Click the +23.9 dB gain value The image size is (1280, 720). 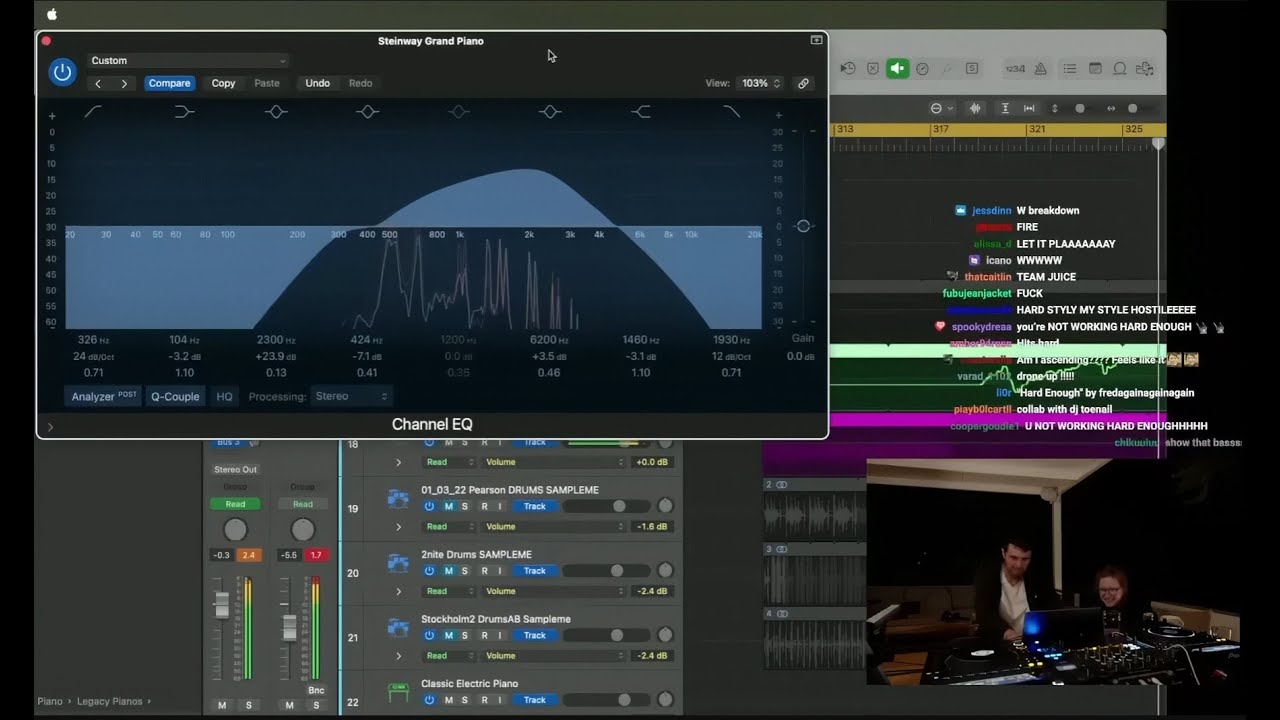click(276, 356)
